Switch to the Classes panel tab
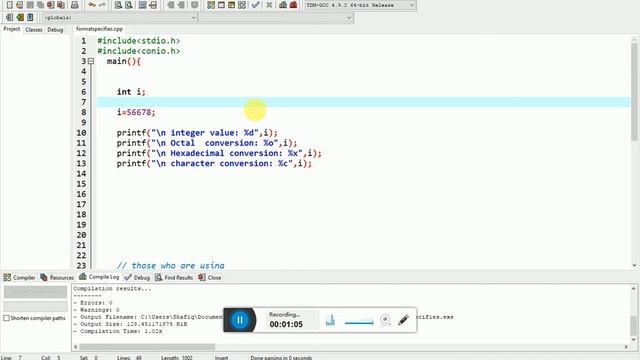The height and width of the screenshot is (360, 640). pos(33,29)
